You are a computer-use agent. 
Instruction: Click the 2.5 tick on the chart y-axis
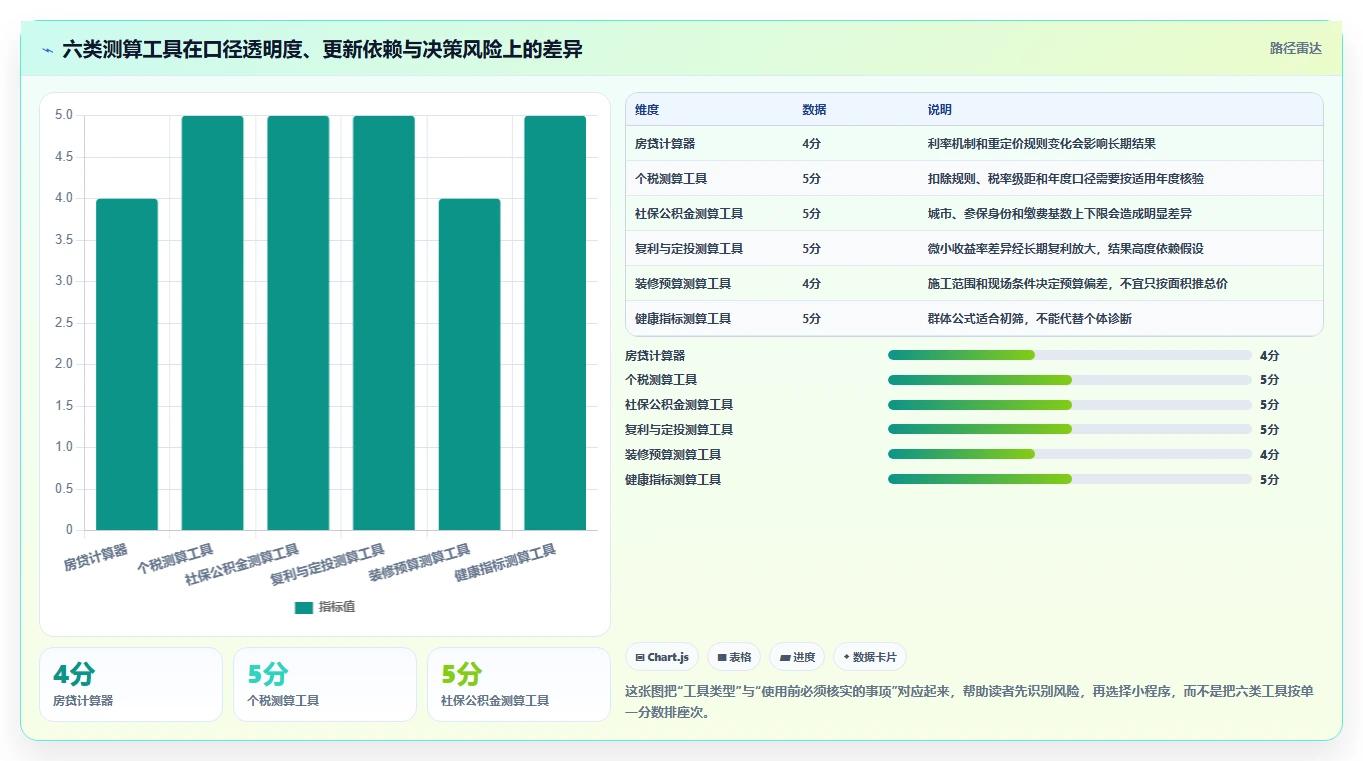(64, 323)
